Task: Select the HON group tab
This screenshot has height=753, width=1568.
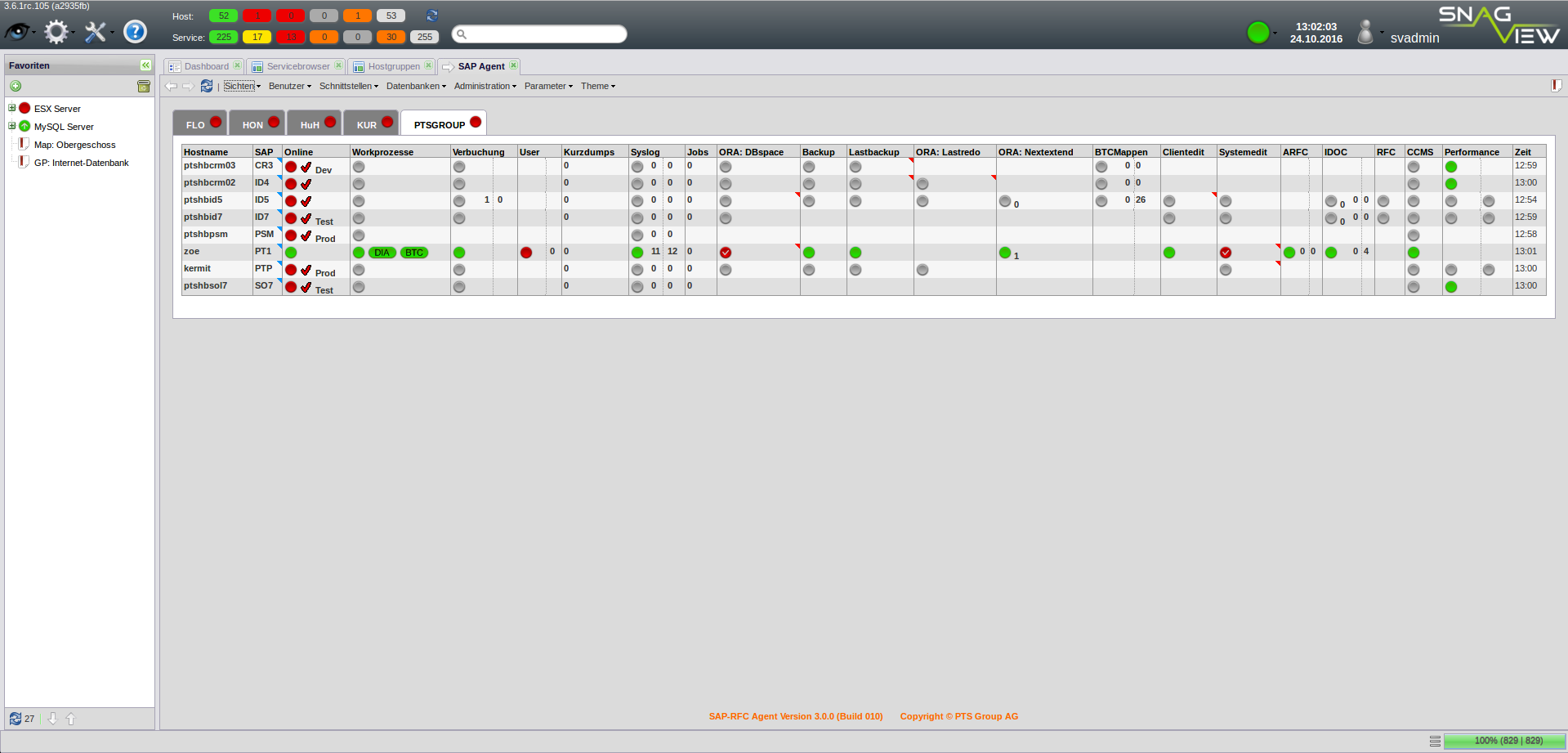Action: pos(257,123)
